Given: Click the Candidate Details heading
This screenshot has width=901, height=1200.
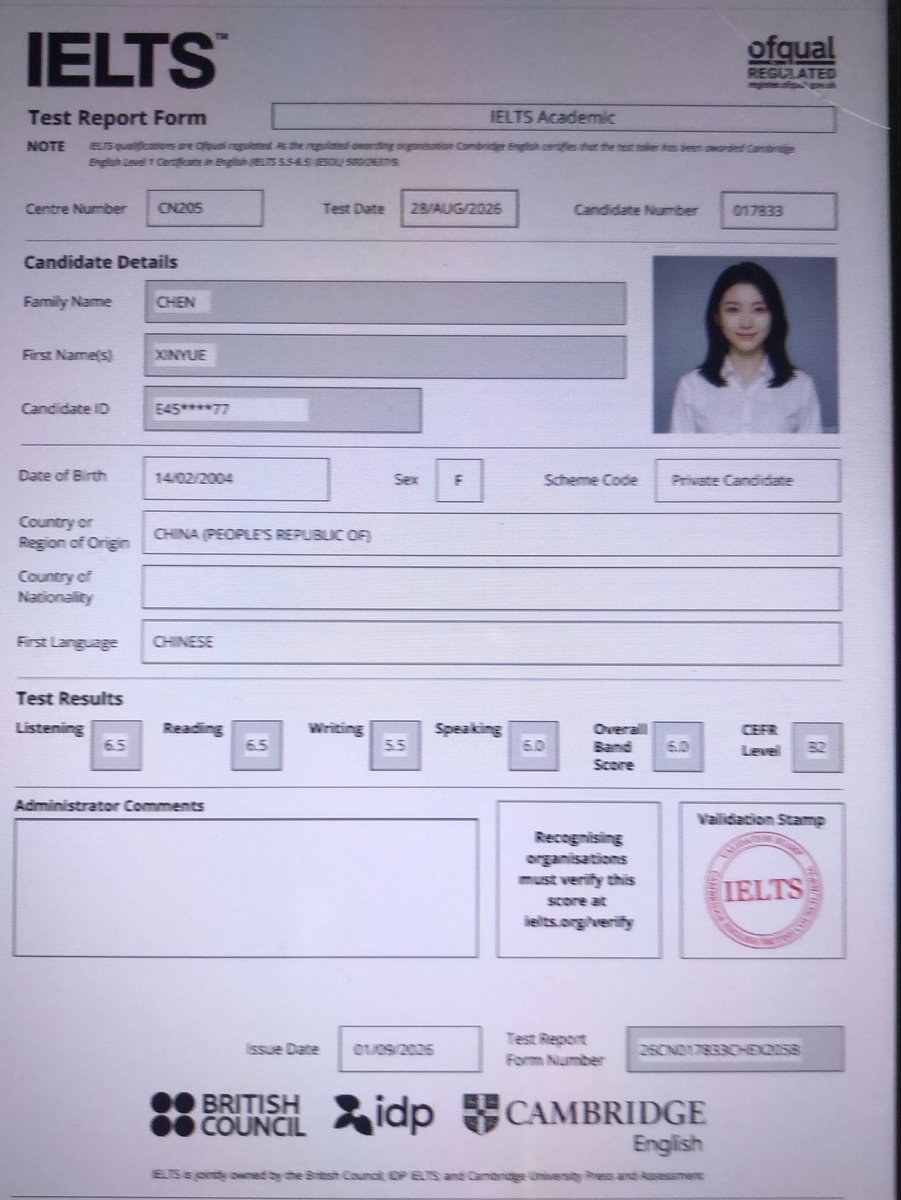Looking at the screenshot, I should pos(100,262).
